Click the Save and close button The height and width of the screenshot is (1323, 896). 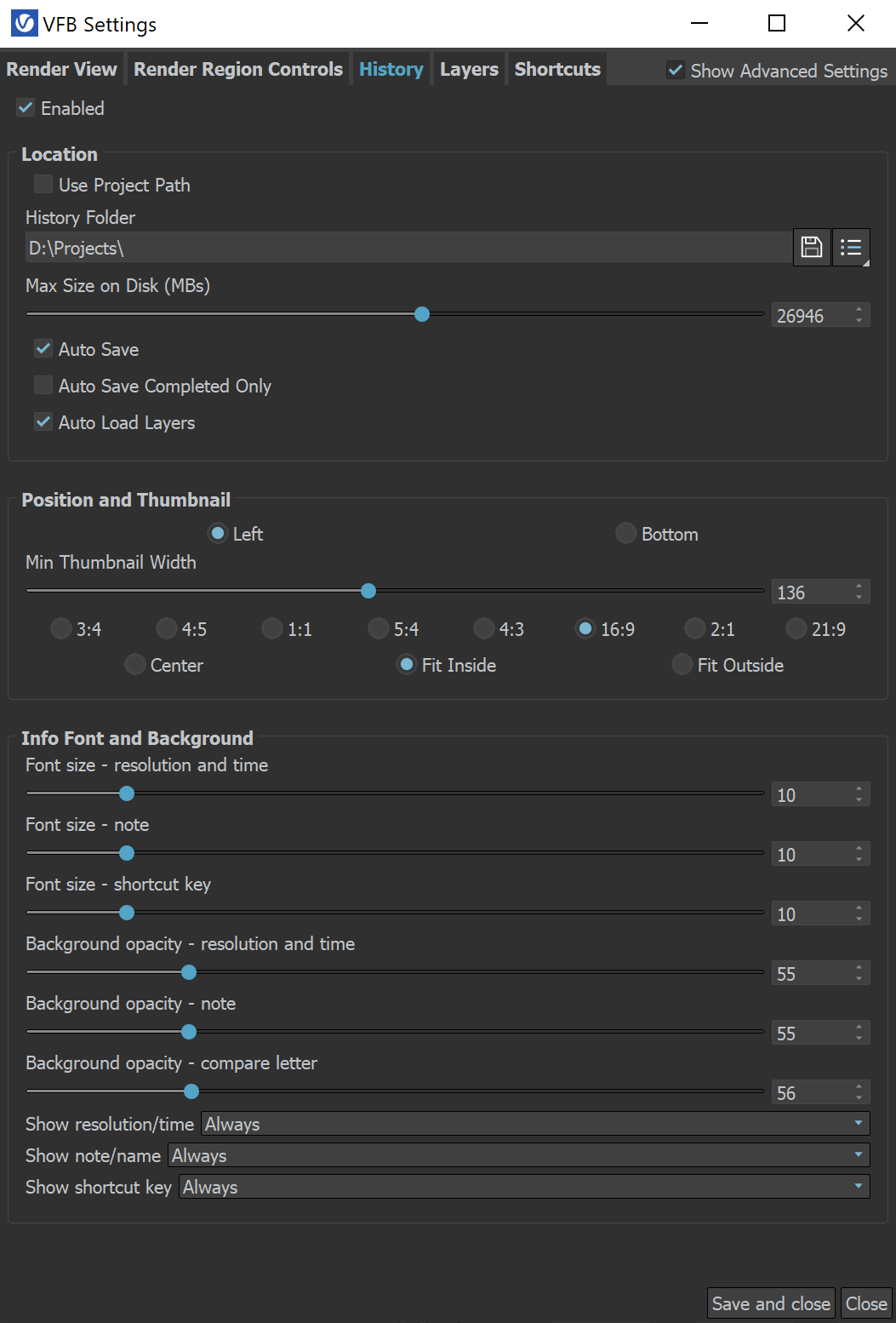click(x=771, y=1303)
